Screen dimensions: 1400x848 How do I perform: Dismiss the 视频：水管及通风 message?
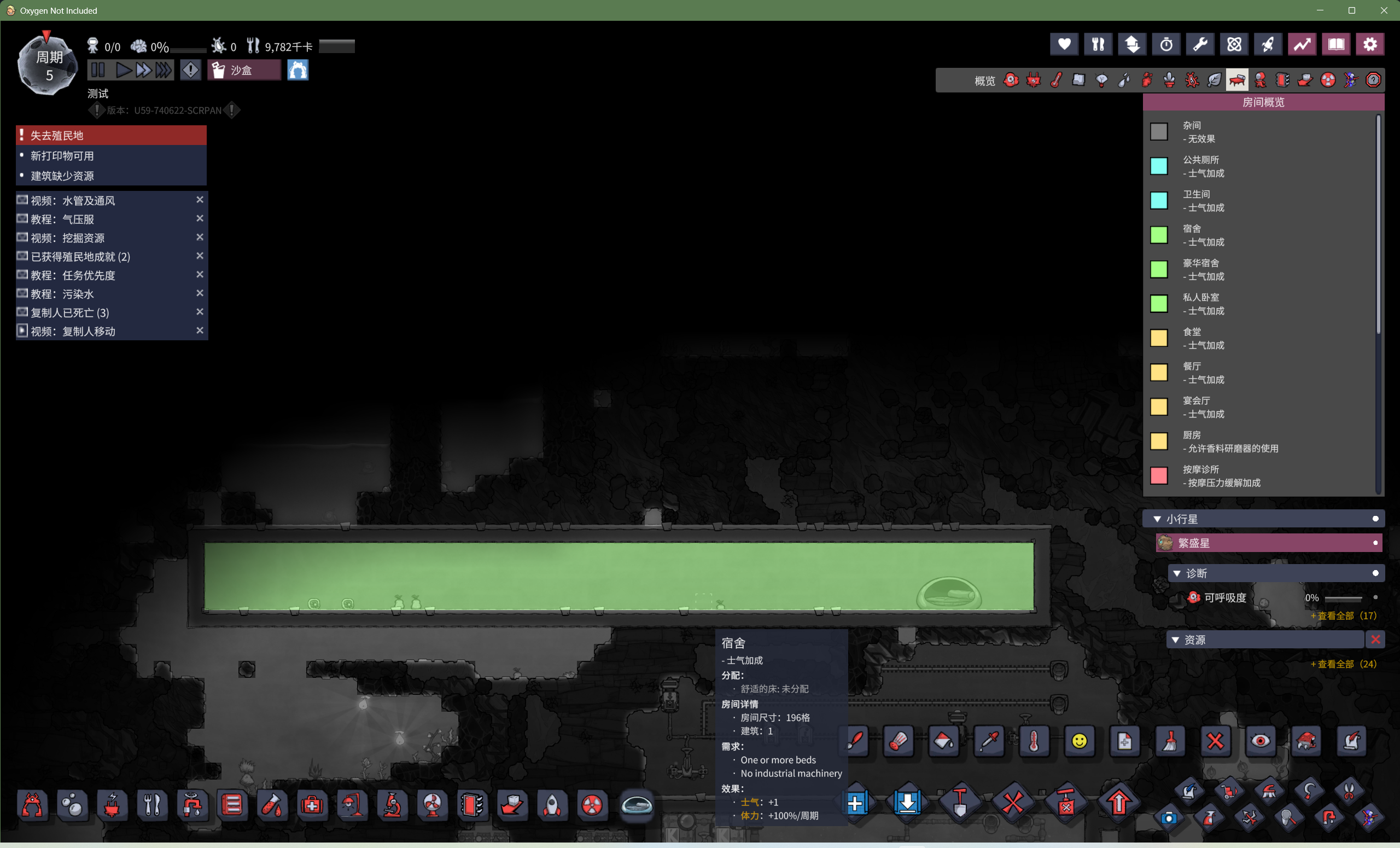click(x=200, y=200)
